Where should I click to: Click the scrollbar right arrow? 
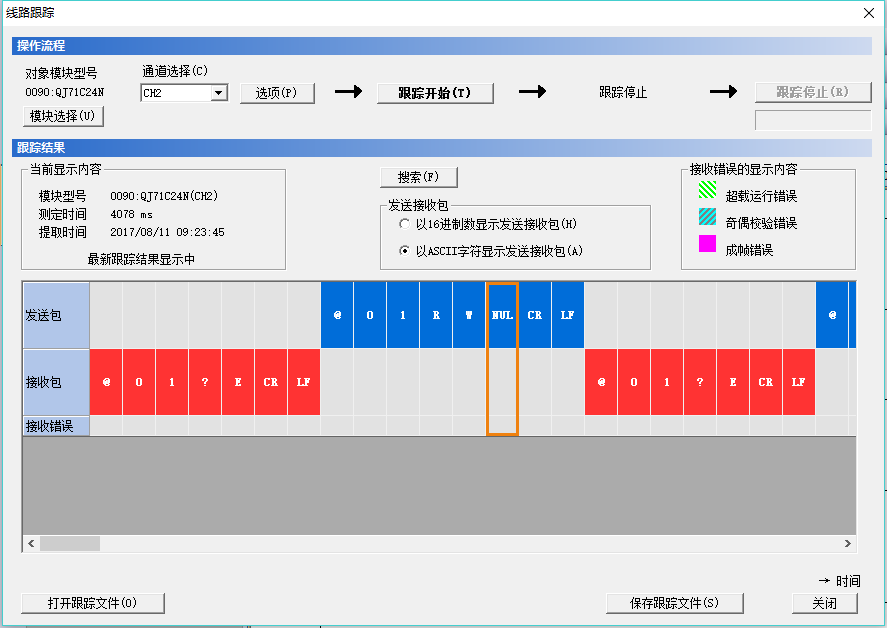848,544
